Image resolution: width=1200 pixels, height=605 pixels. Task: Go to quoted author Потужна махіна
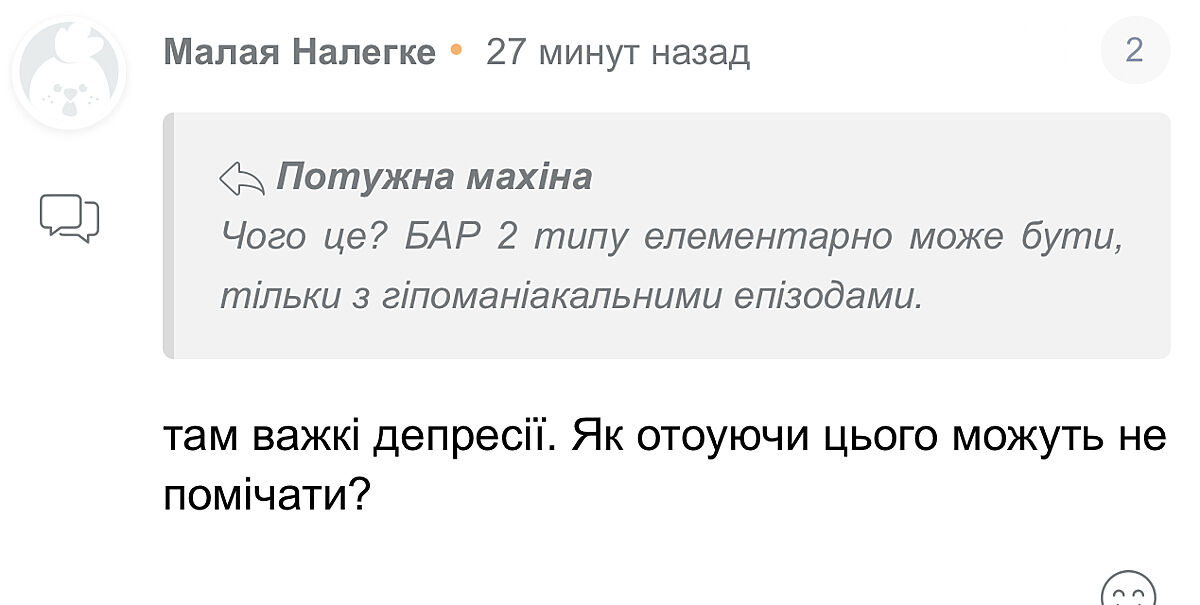pos(434,178)
